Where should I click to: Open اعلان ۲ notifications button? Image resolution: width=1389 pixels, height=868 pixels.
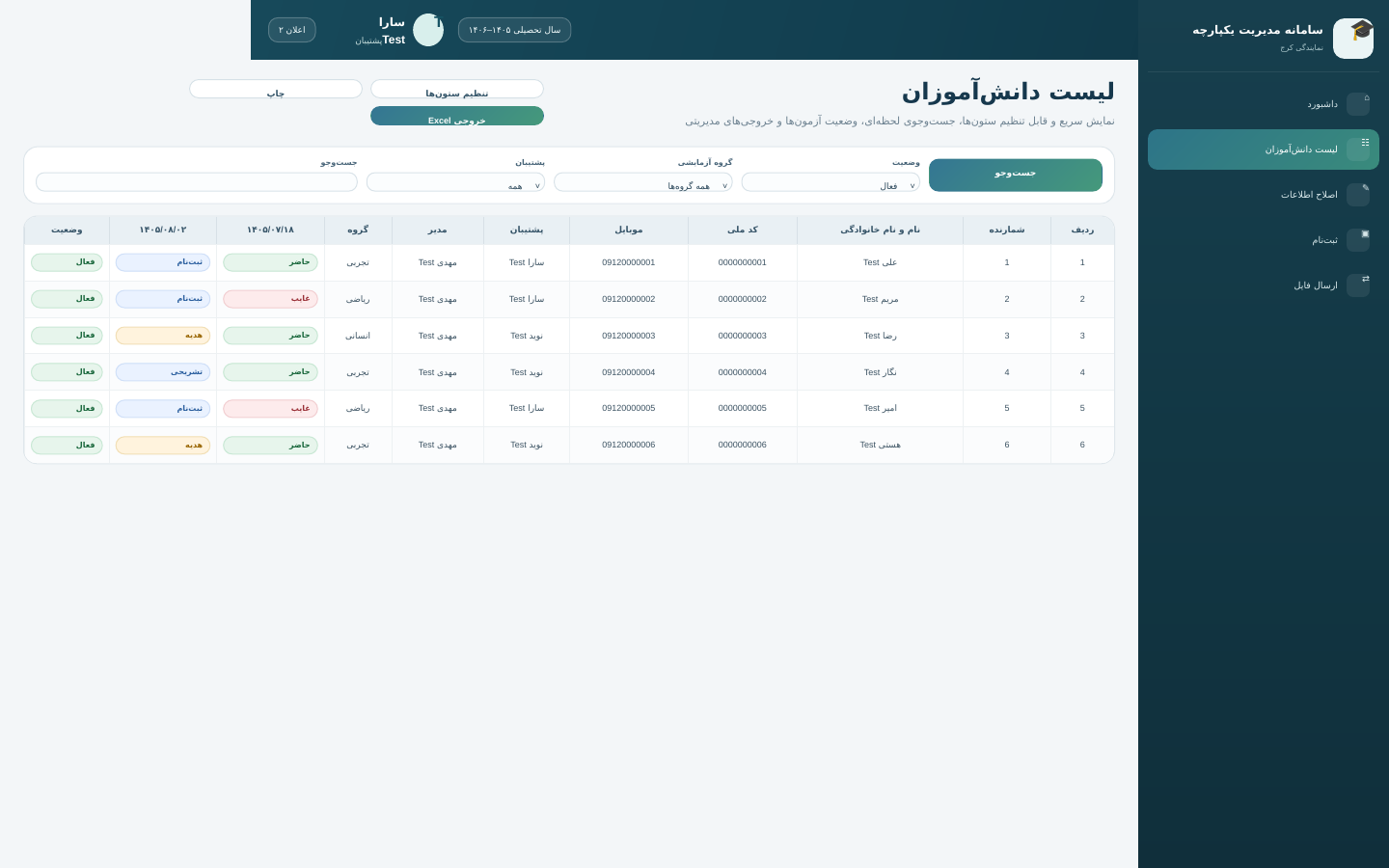[x=292, y=30]
